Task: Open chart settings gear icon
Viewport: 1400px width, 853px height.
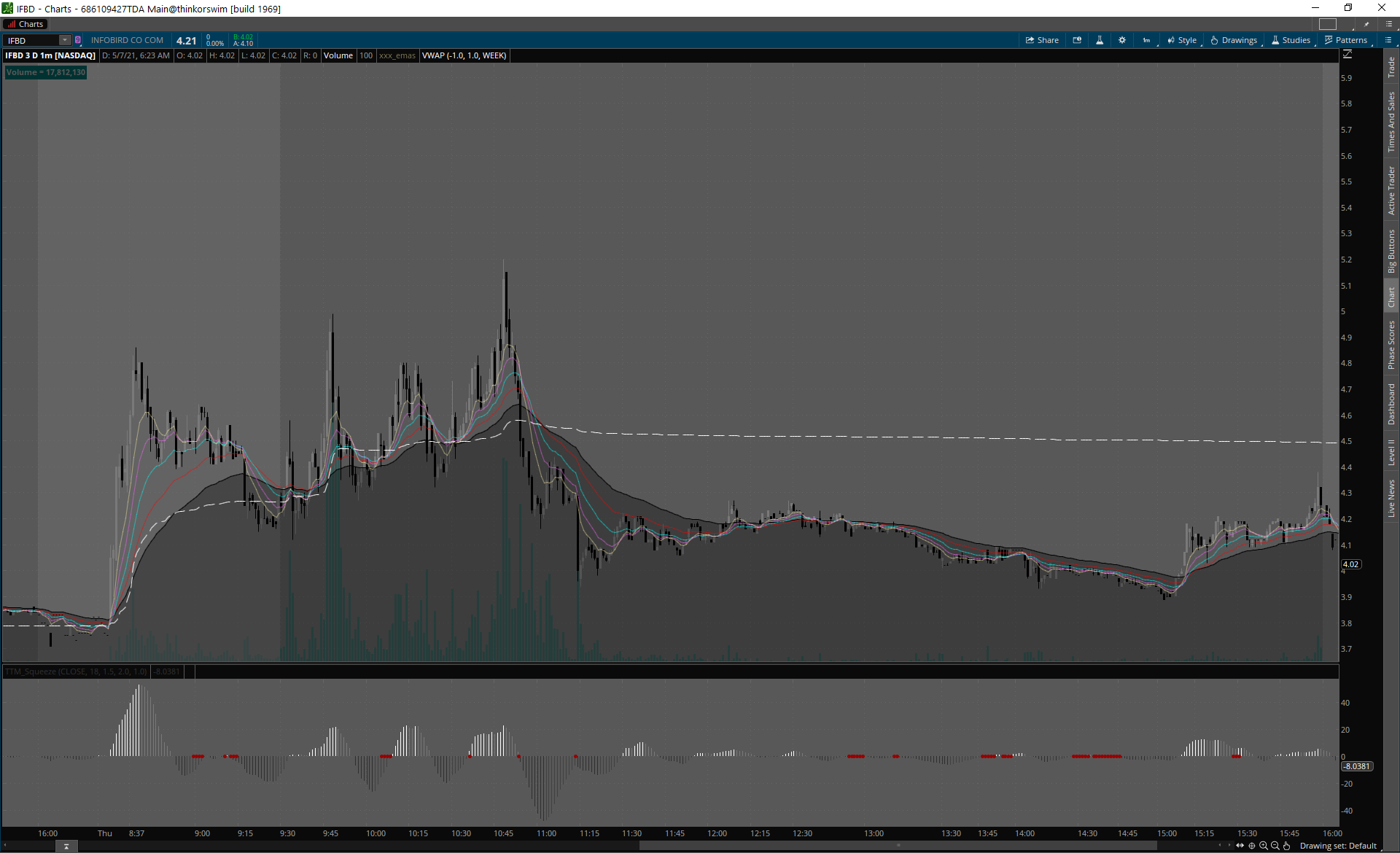Action: (x=1122, y=40)
